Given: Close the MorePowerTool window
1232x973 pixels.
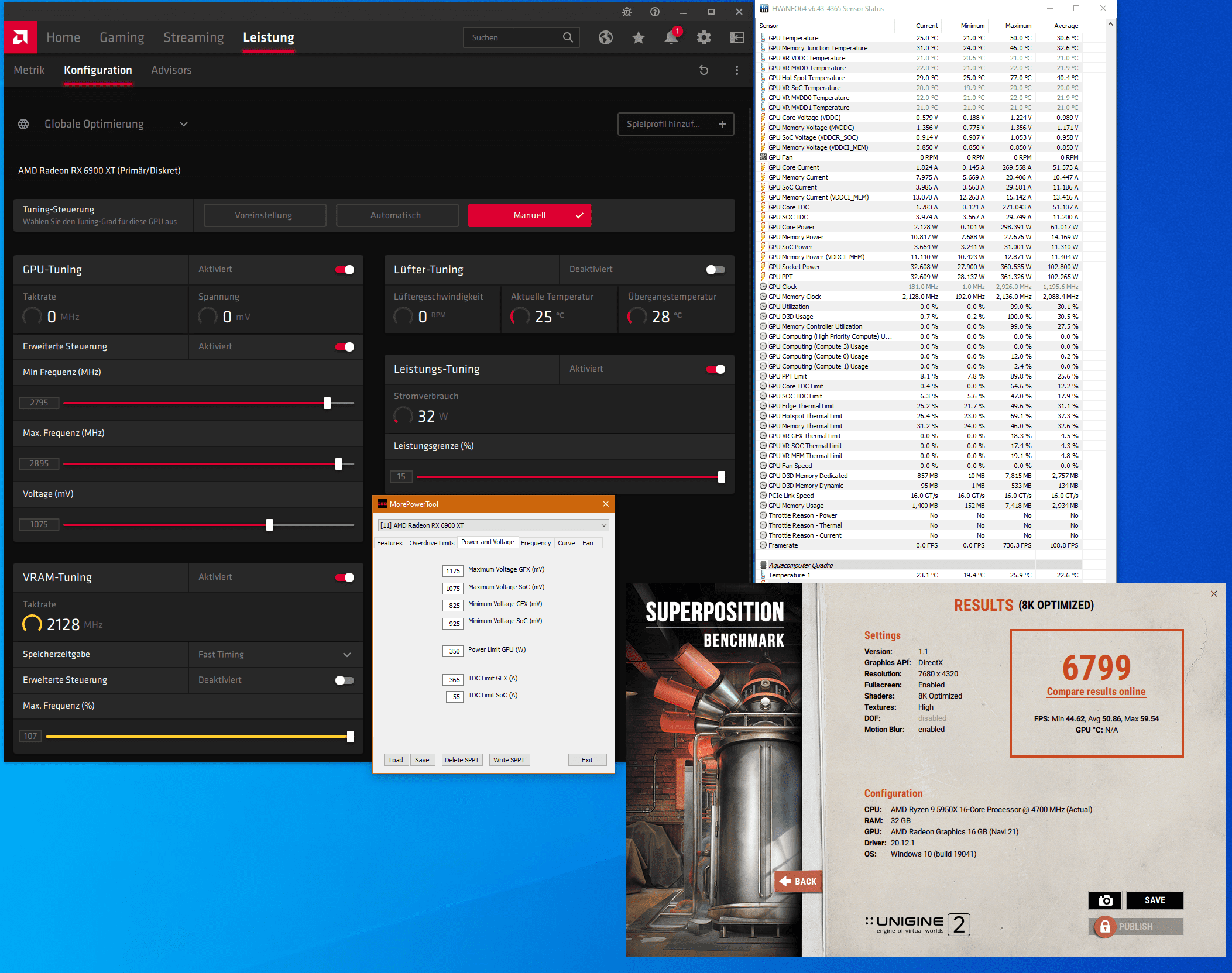Looking at the screenshot, I should (606, 504).
